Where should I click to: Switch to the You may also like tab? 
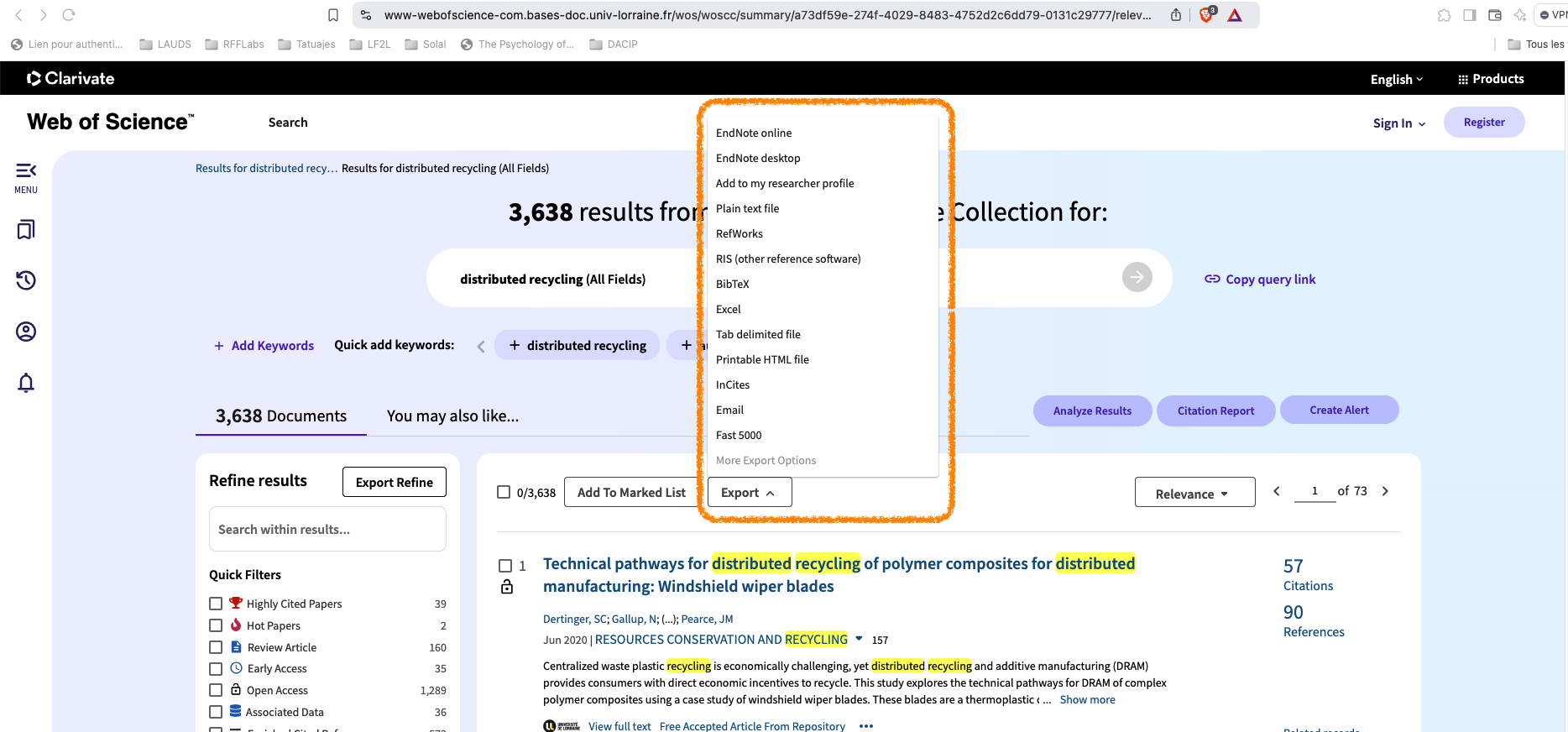452,416
